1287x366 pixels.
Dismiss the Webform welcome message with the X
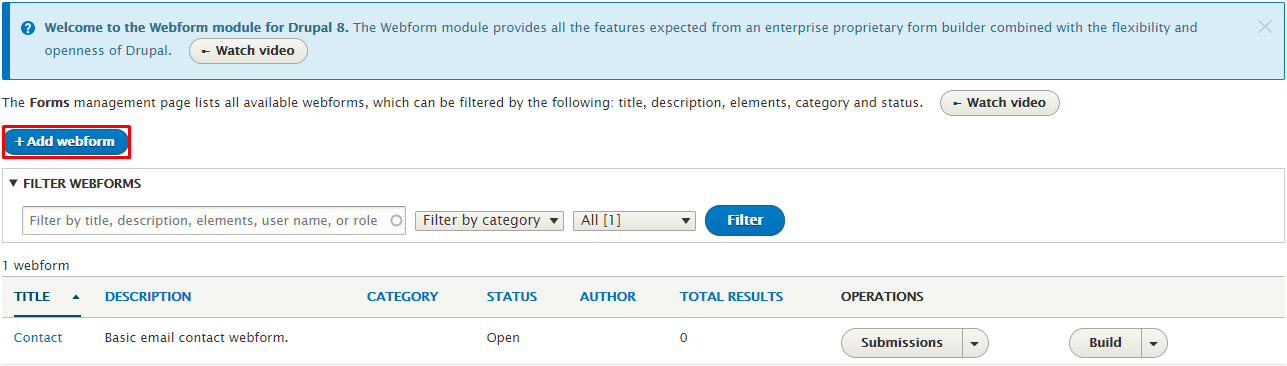[x=1264, y=27]
